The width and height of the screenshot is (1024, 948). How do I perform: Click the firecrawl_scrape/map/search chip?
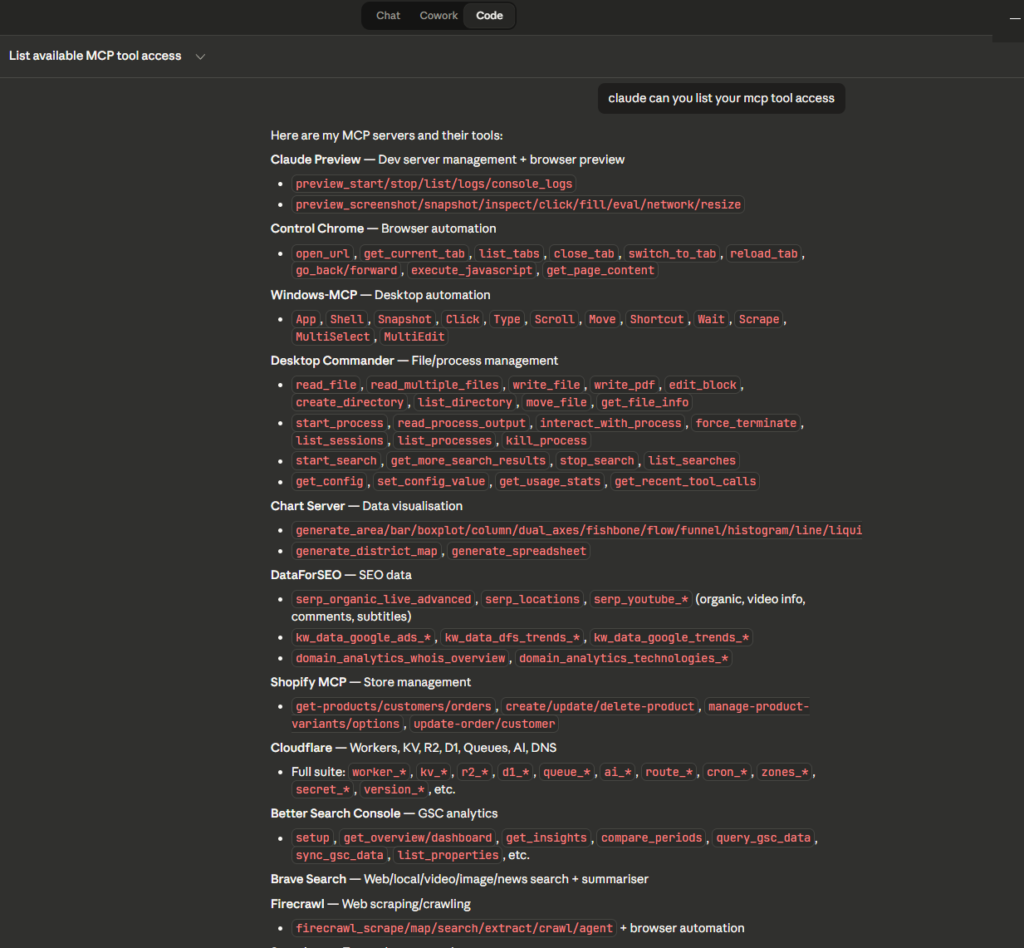[x=454, y=928]
